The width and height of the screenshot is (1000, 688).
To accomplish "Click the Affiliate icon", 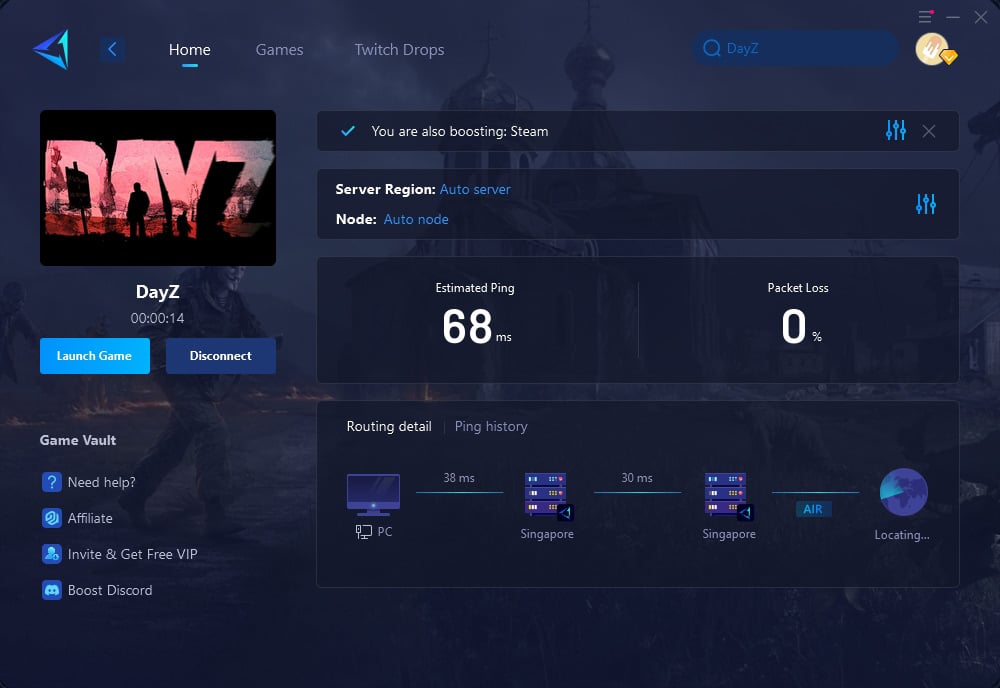I will [x=52, y=518].
